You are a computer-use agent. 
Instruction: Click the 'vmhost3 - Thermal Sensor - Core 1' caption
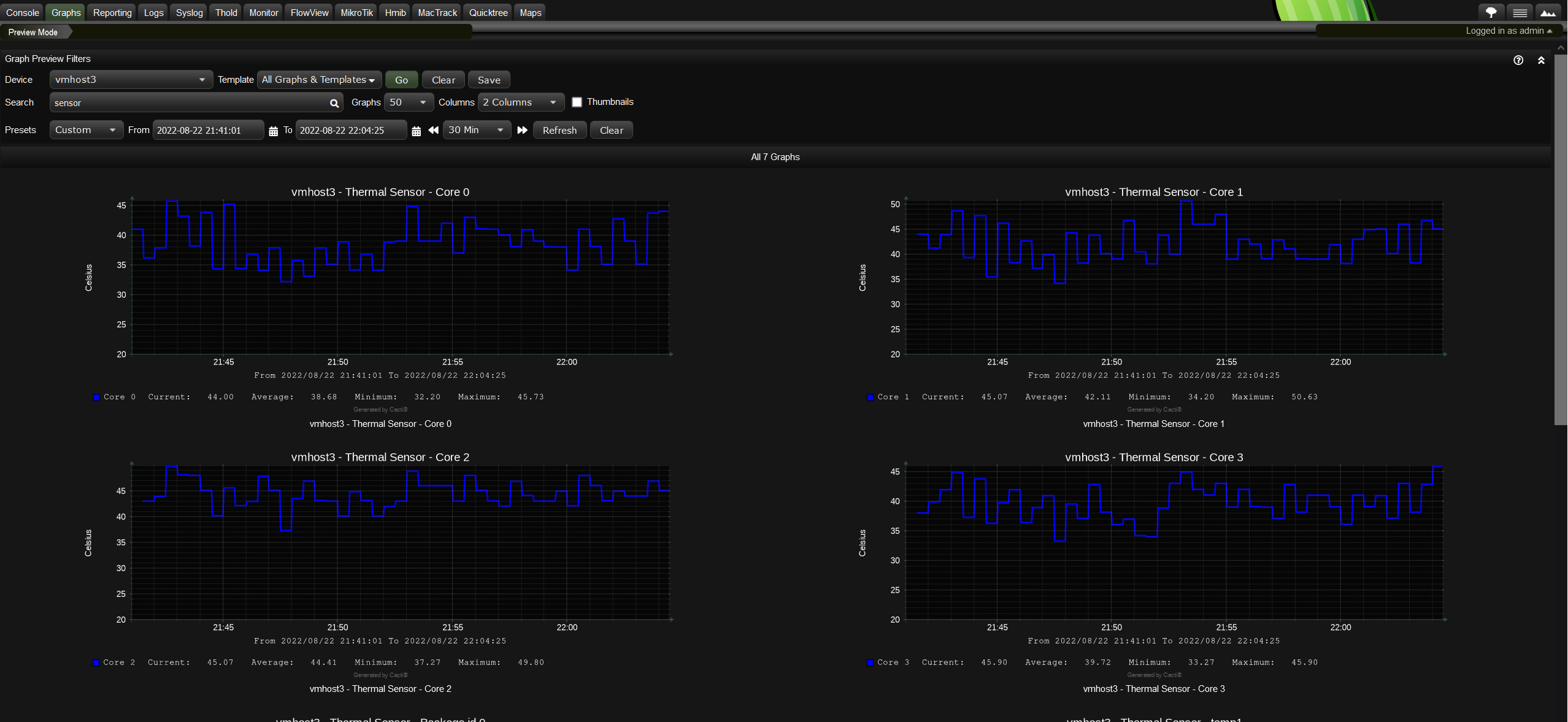(x=1154, y=424)
